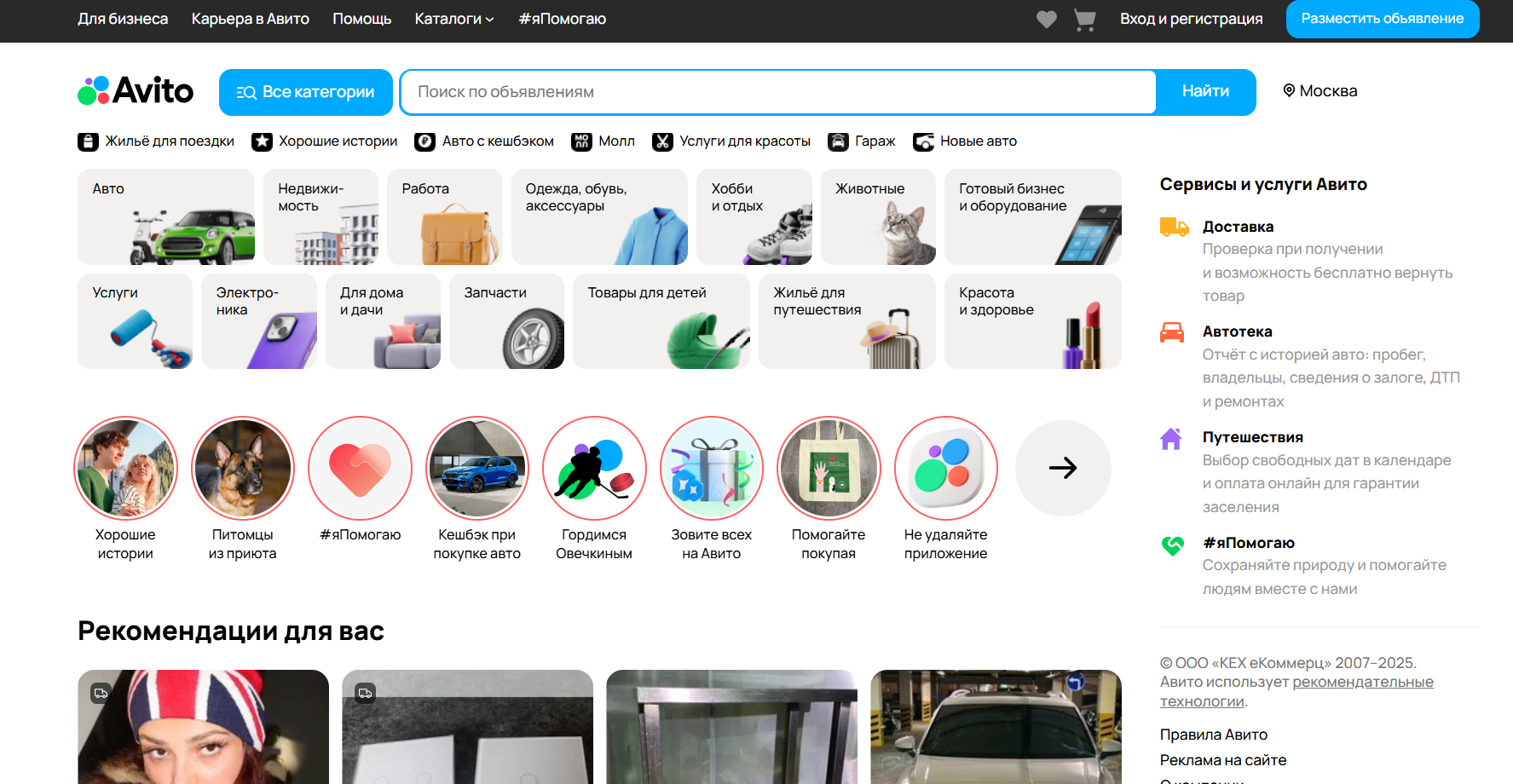Click the Доставка truck icon
This screenshot has width=1513, height=784.
click(1174, 227)
